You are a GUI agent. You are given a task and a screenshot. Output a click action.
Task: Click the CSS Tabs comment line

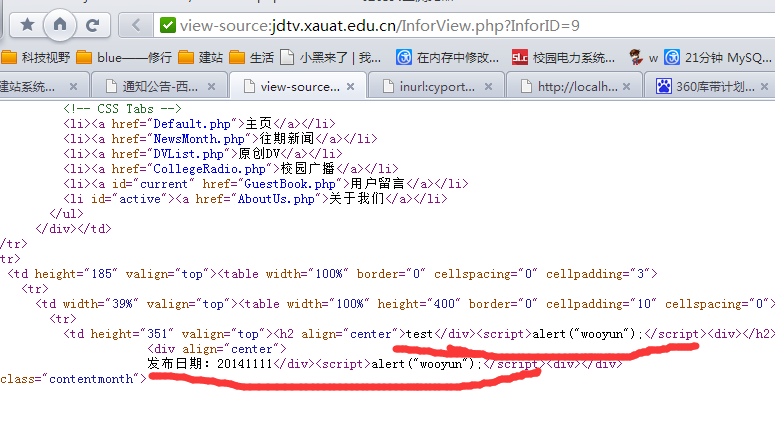tap(123, 109)
